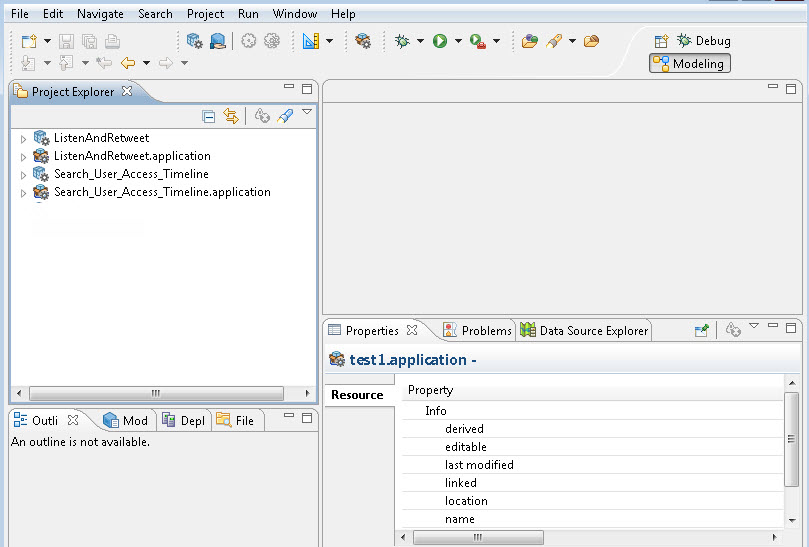809x547 pixels.
Task: Open the Navigate menu
Action: (x=100, y=14)
